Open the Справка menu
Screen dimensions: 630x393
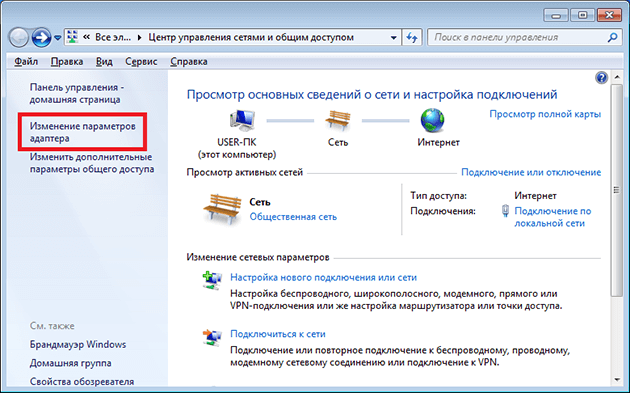pos(188,61)
